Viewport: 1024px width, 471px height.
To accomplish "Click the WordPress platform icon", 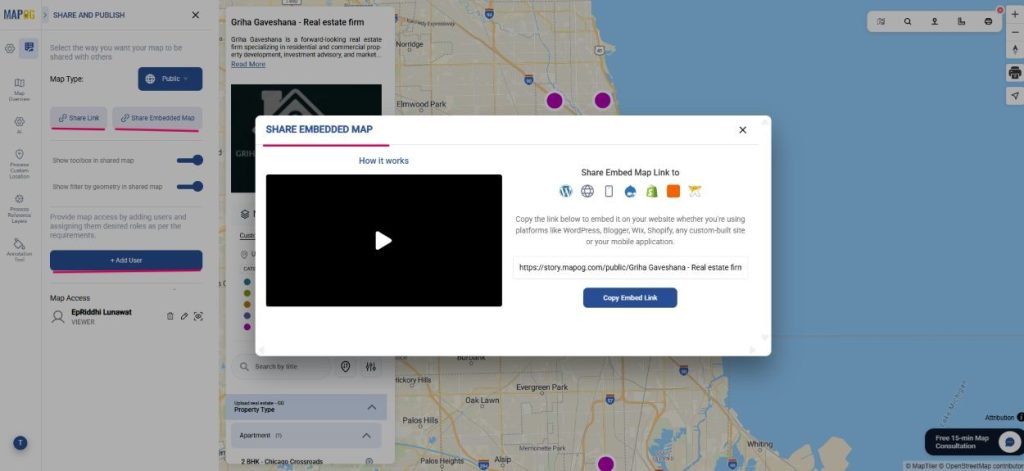I will coord(566,191).
